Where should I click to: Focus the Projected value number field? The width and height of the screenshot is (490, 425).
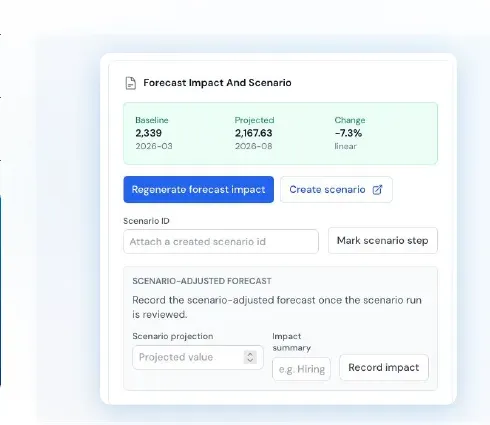[198, 357]
